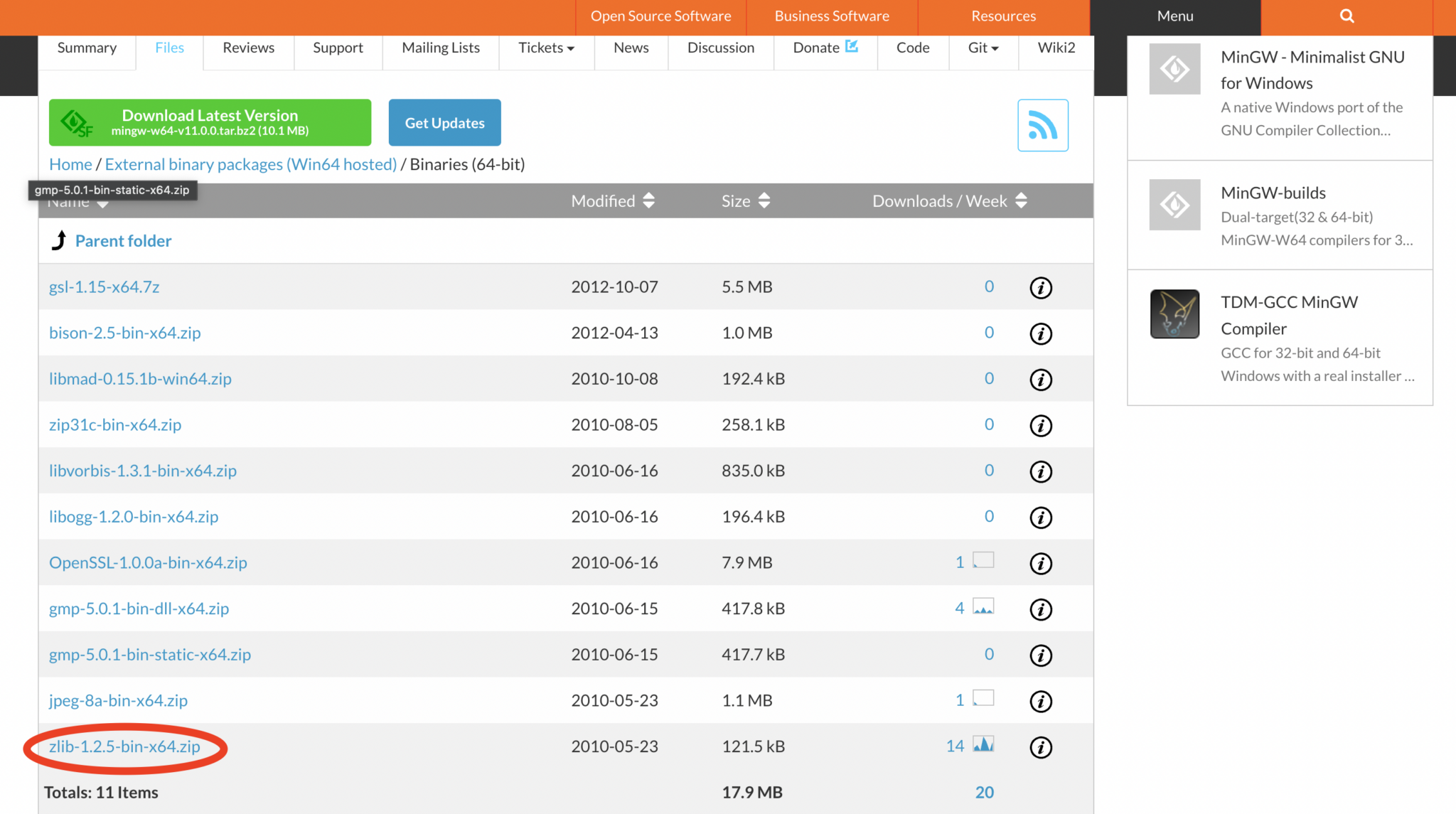
Task: Open the Home breadcrumb link
Action: (x=70, y=164)
